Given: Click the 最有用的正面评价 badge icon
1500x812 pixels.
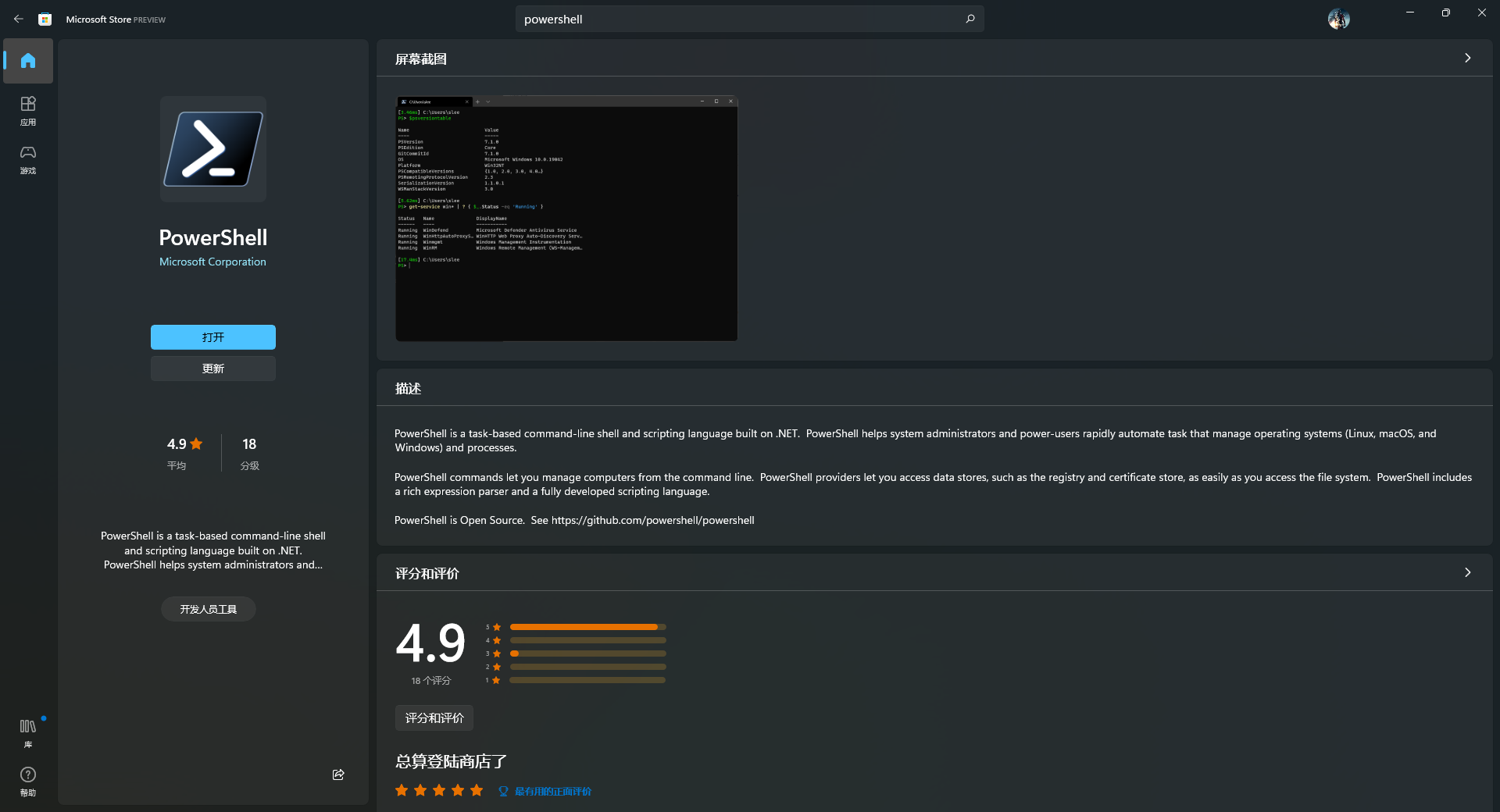Looking at the screenshot, I should (503, 791).
